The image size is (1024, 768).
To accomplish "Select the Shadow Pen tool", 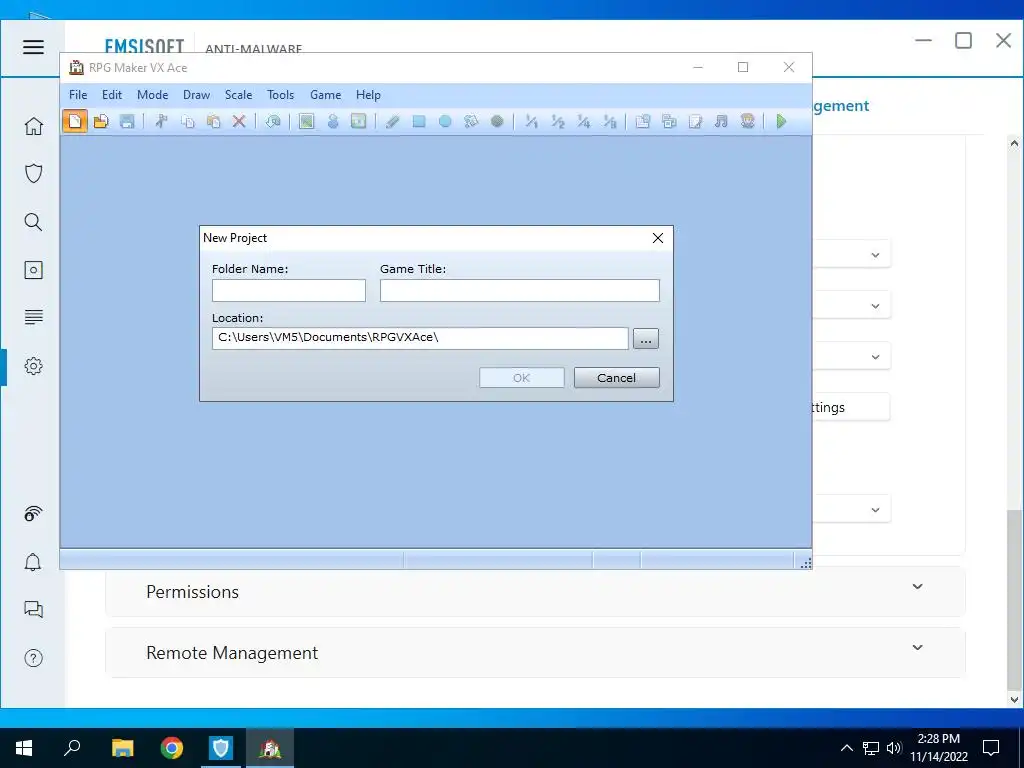I will 497,121.
